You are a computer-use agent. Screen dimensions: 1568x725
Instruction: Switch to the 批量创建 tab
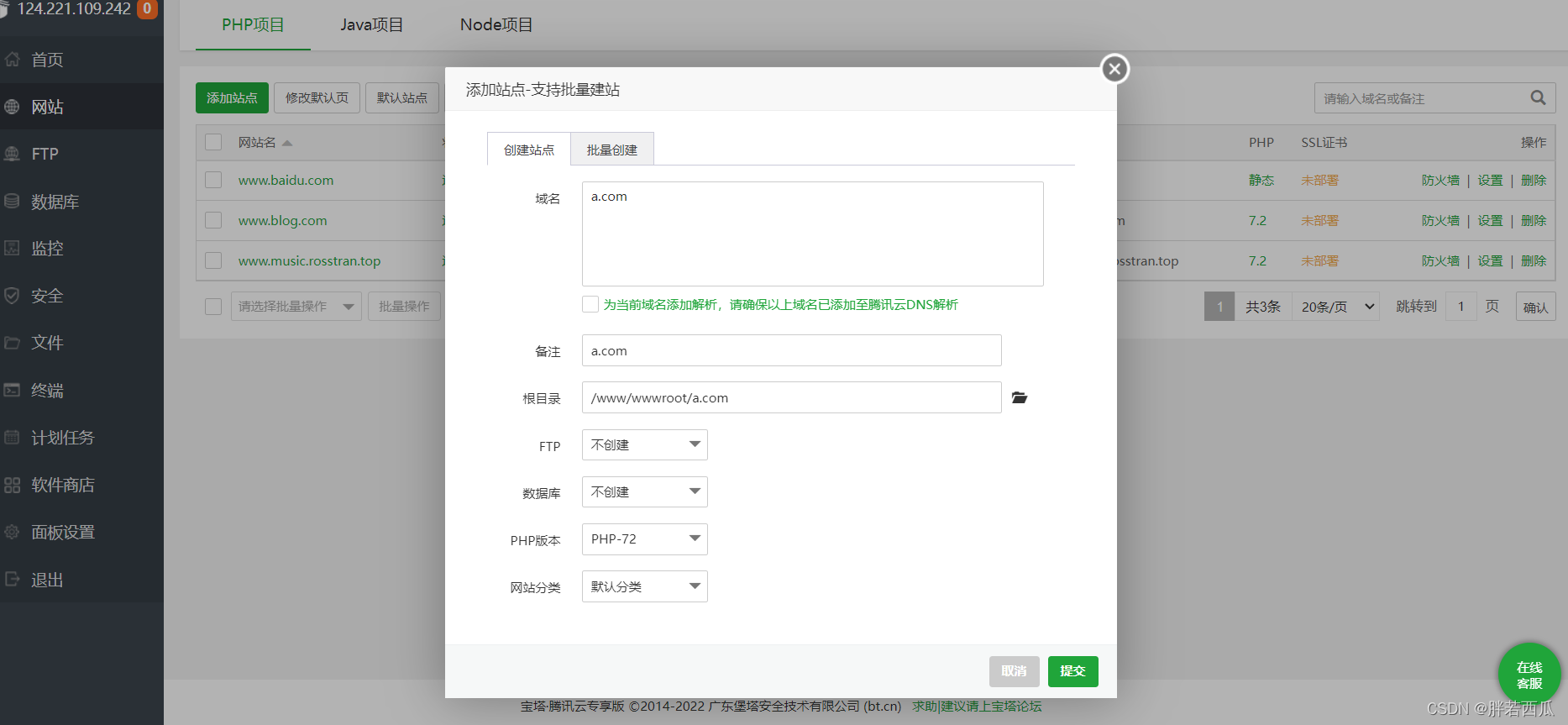pos(611,150)
